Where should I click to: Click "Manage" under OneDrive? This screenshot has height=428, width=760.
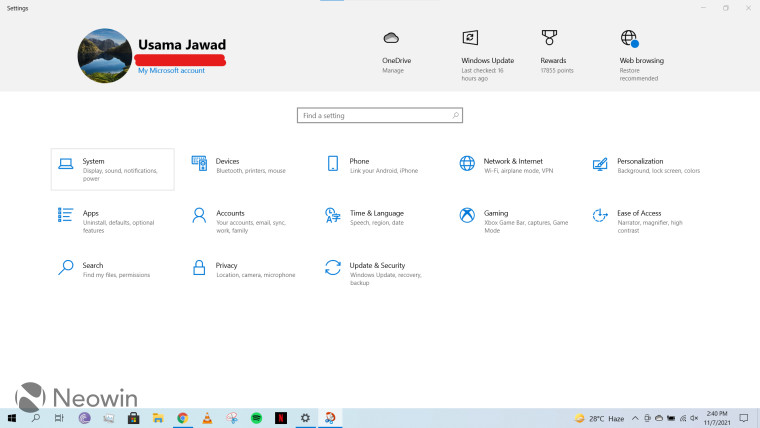tap(393, 71)
